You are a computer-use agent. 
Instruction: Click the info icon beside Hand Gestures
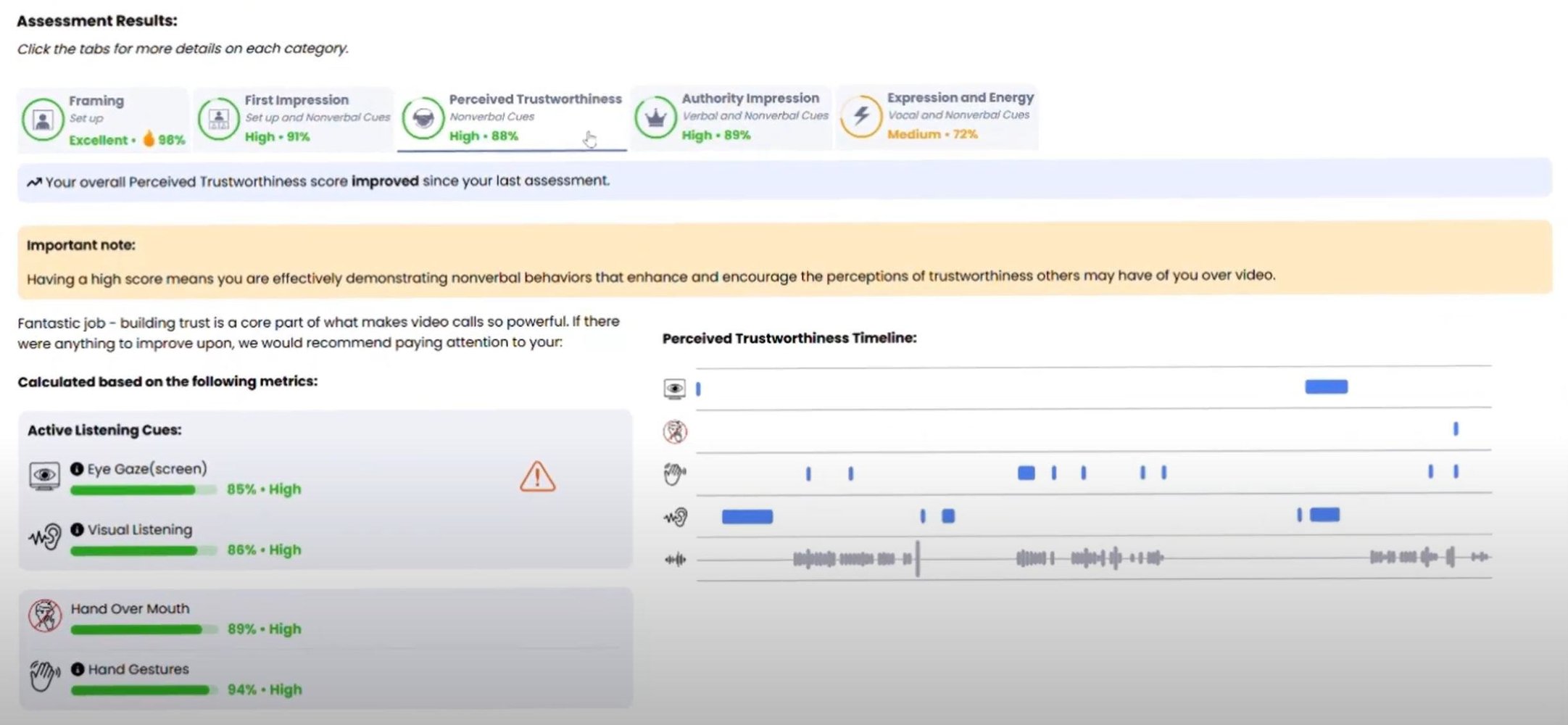pyautogui.click(x=78, y=669)
